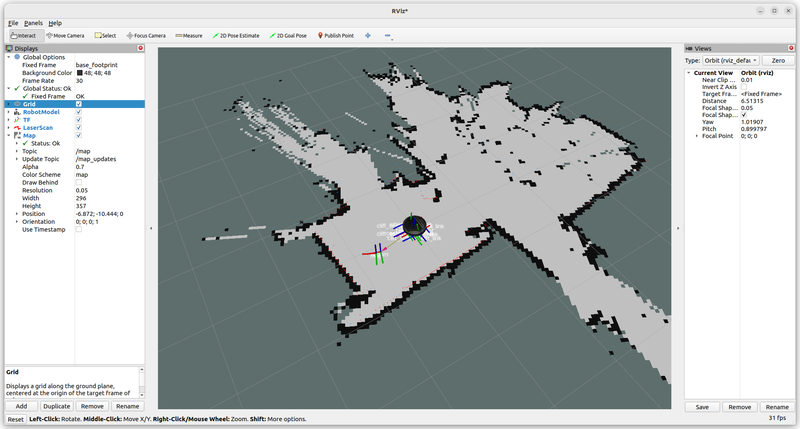Choose the Select tool in toolbar
This screenshot has height=429, width=800.
pos(106,35)
